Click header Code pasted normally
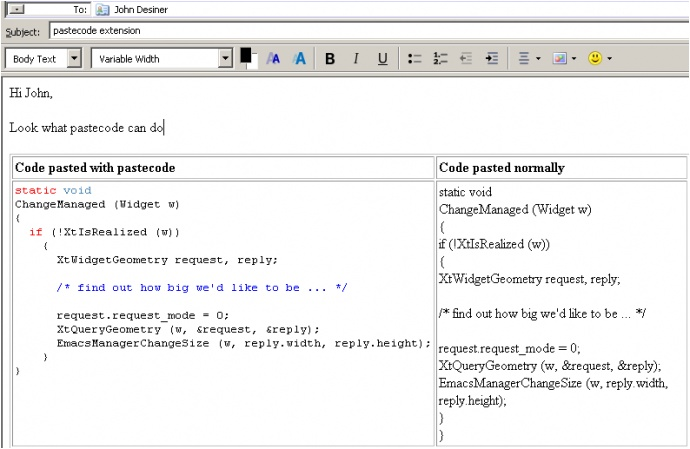 tap(502, 168)
